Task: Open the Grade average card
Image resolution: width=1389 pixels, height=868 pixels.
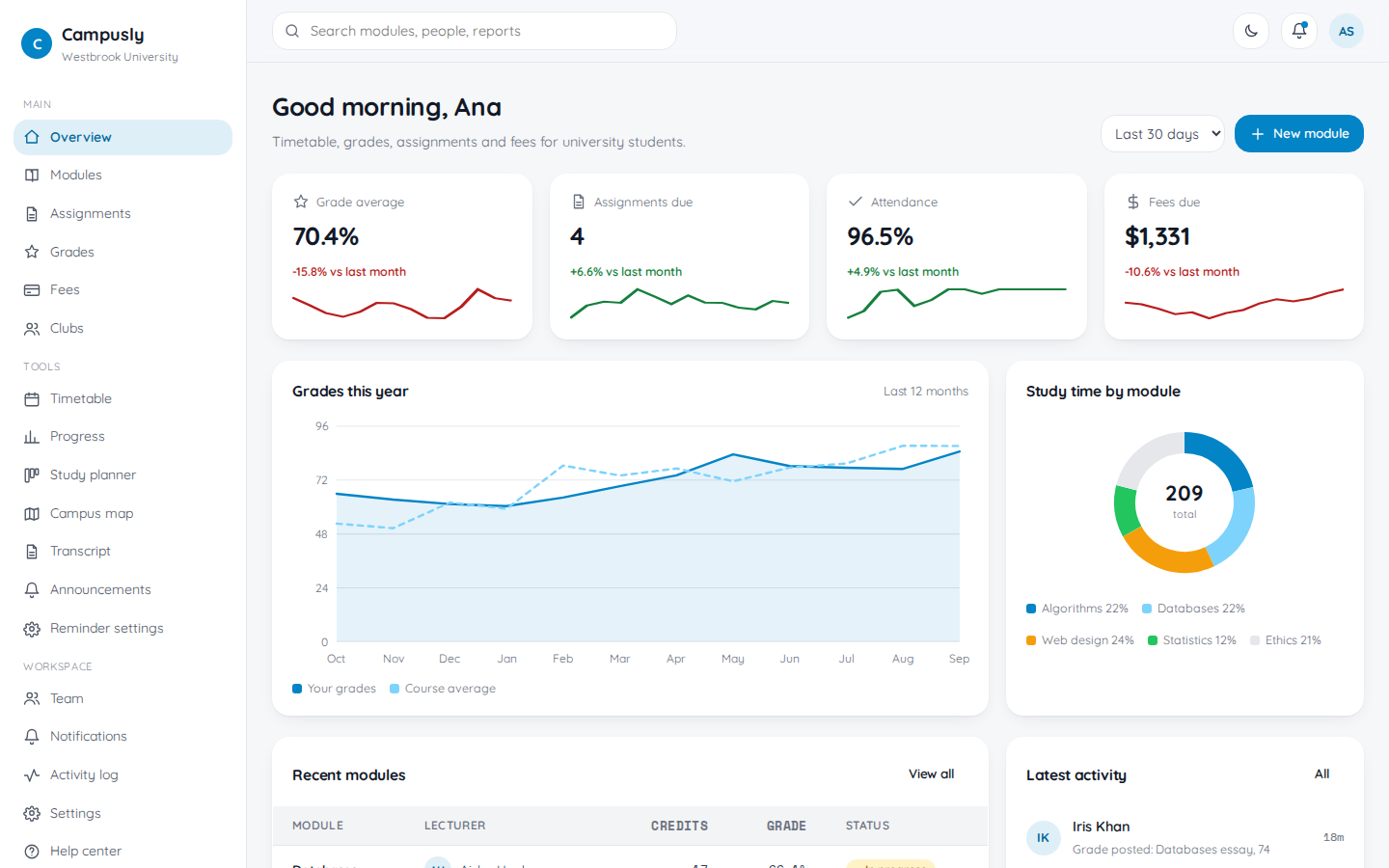Action: pyautogui.click(x=402, y=257)
